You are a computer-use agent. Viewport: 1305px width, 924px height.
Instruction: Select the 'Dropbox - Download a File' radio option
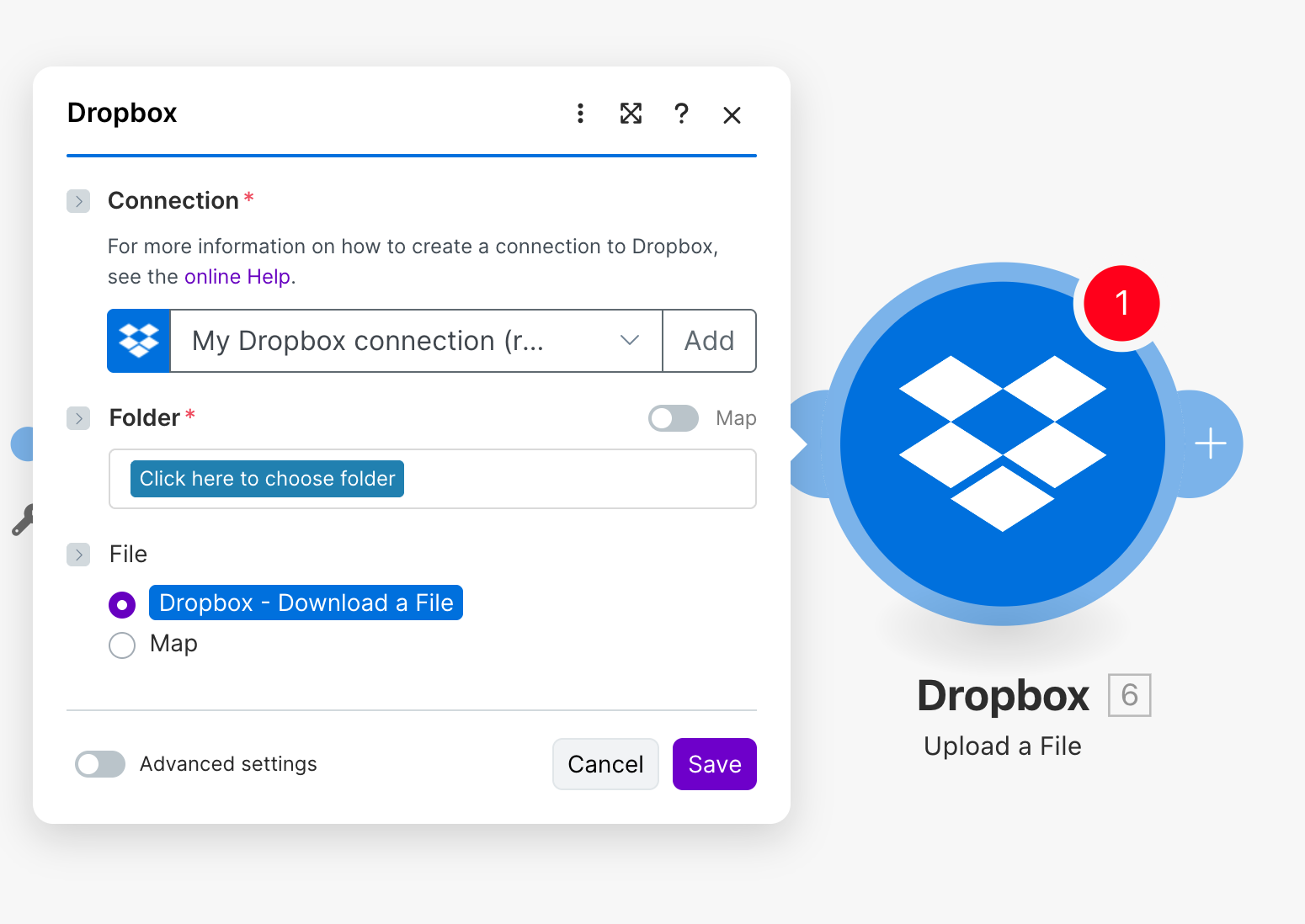pyautogui.click(x=122, y=604)
